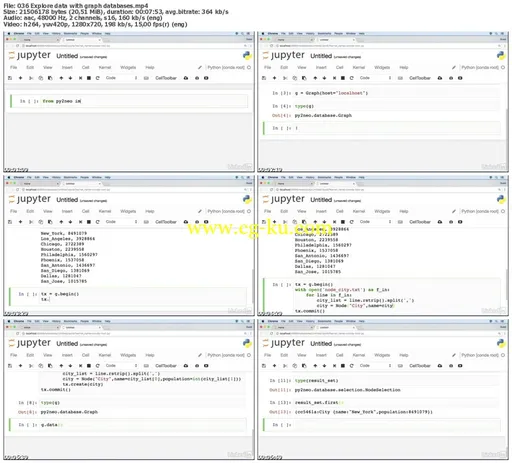The width and height of the screenshot is (512, 463).
Task: Restart kernel icon in Graph(host='localhost') frame
Action: (x=352, y=78)
